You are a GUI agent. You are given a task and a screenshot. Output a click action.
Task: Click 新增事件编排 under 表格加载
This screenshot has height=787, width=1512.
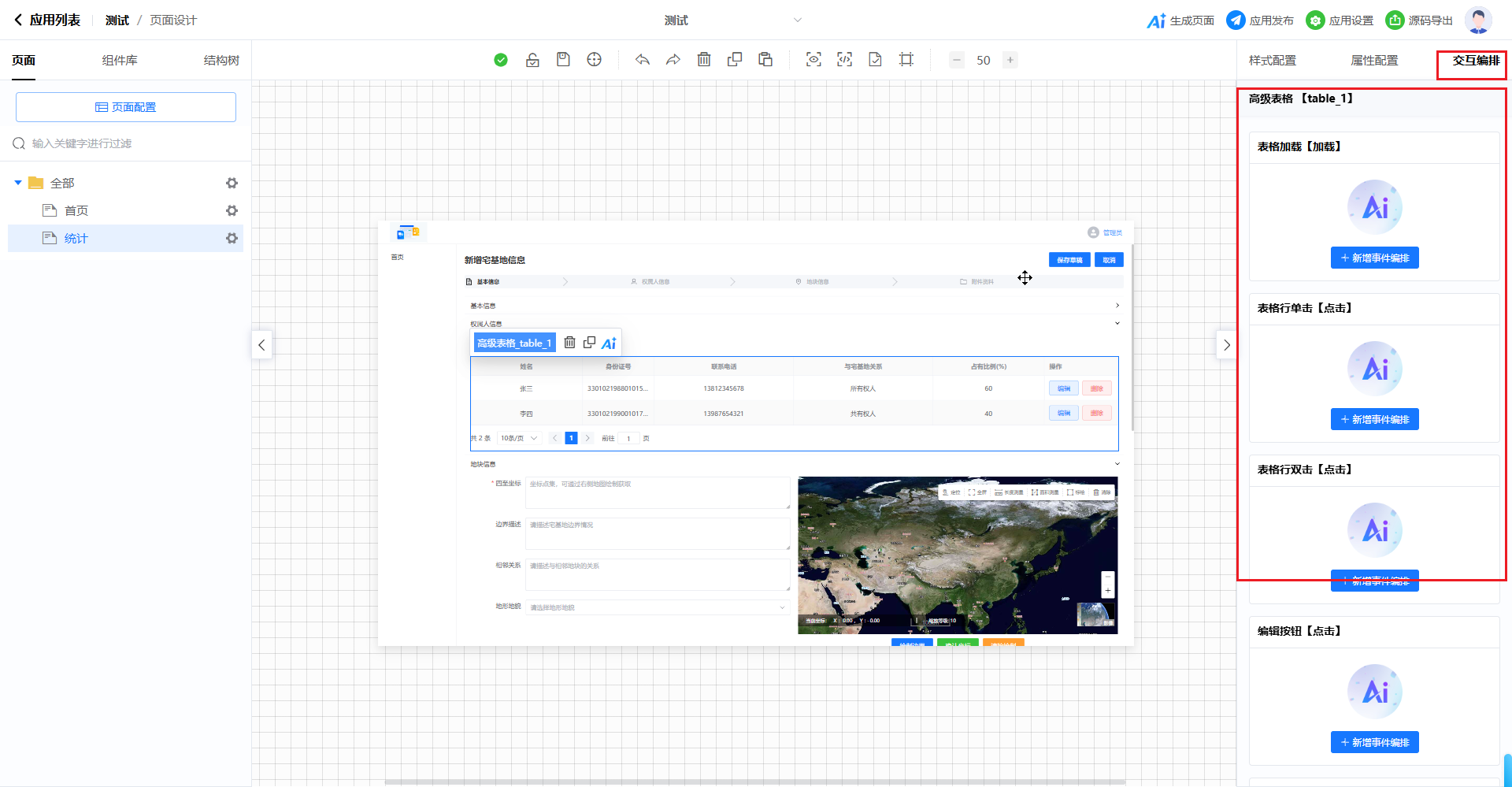(x=1374, y=258)
